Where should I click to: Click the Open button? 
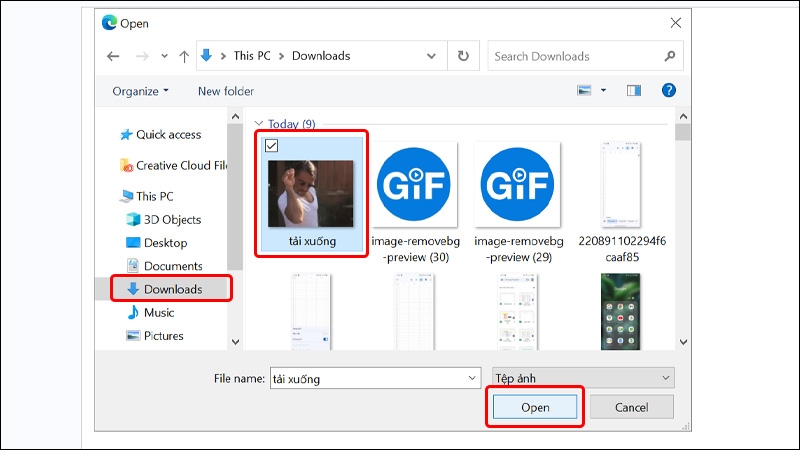535,407
